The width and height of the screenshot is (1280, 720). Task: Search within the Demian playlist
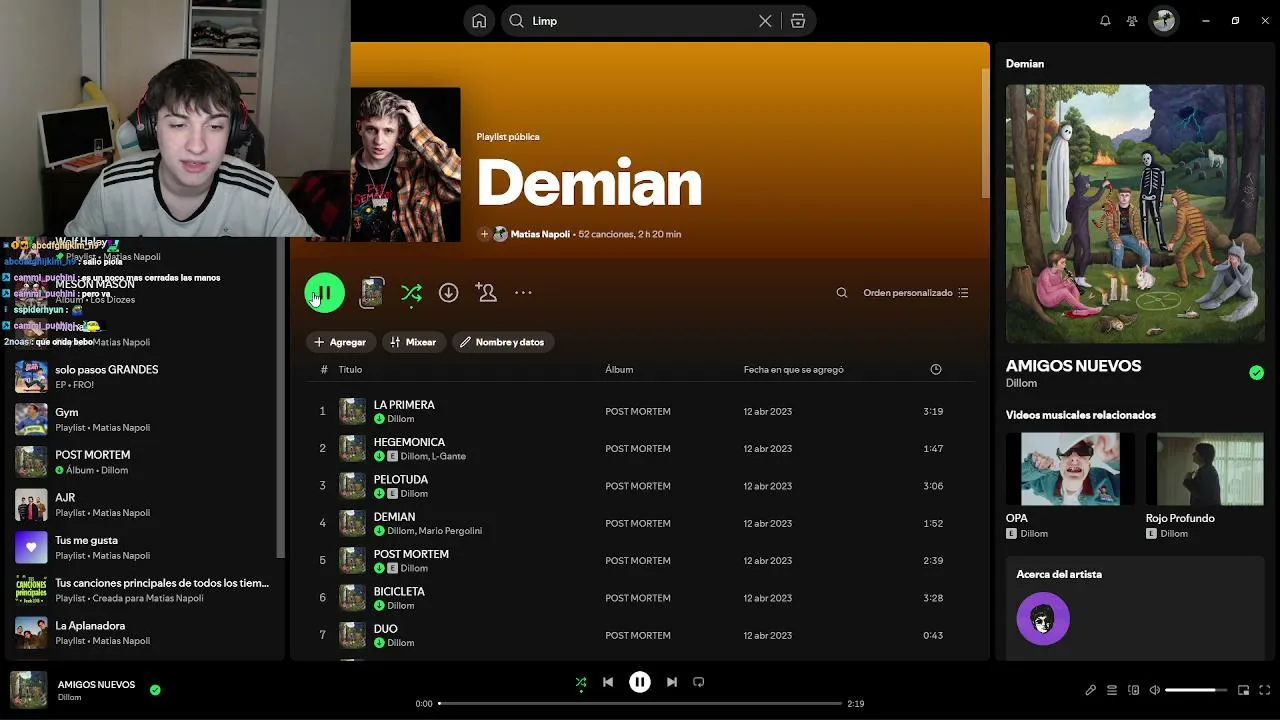click(842, 293)
